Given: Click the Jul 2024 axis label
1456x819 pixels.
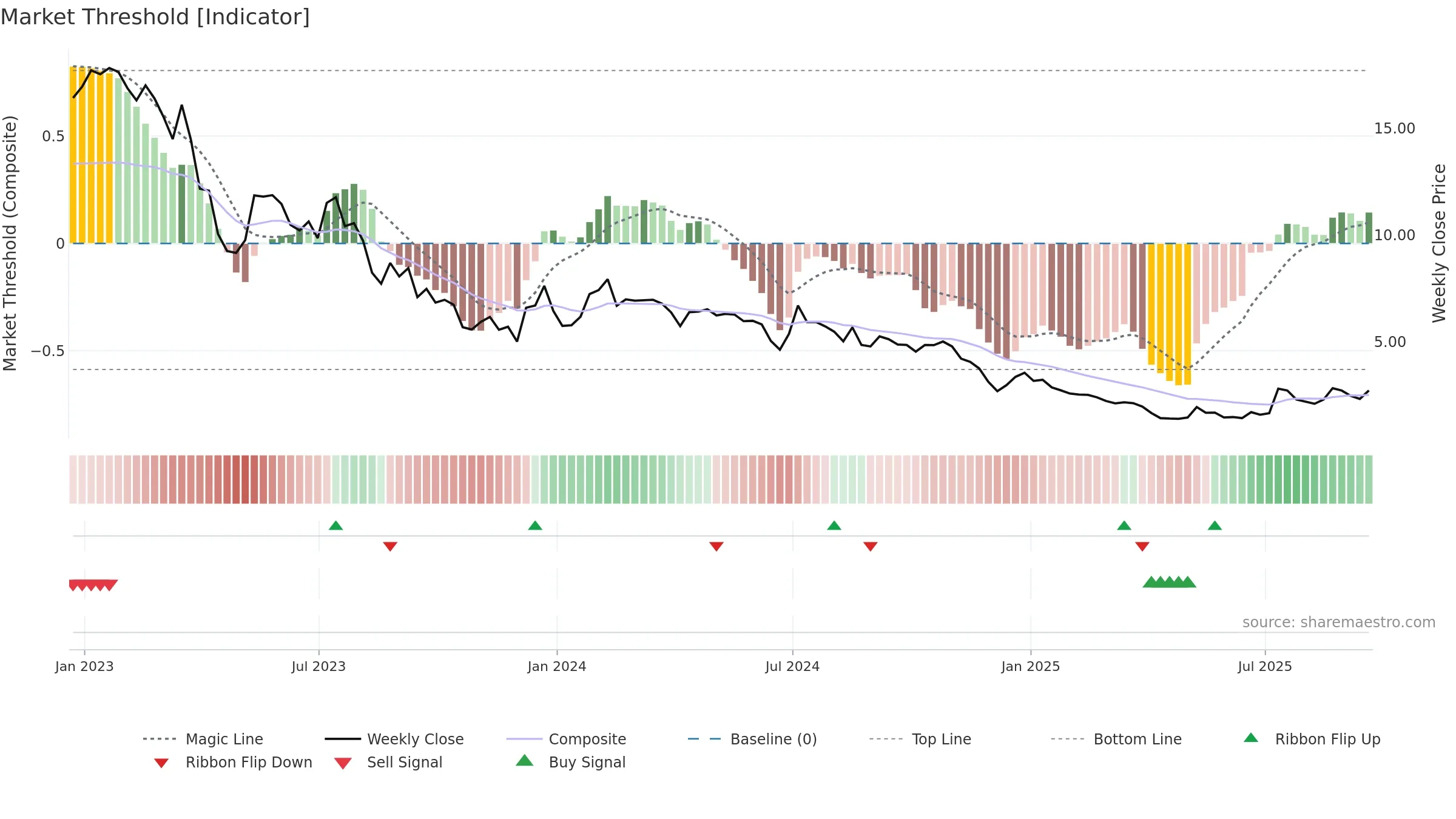Looking at the screenshot, I should (x=792, y=667).
